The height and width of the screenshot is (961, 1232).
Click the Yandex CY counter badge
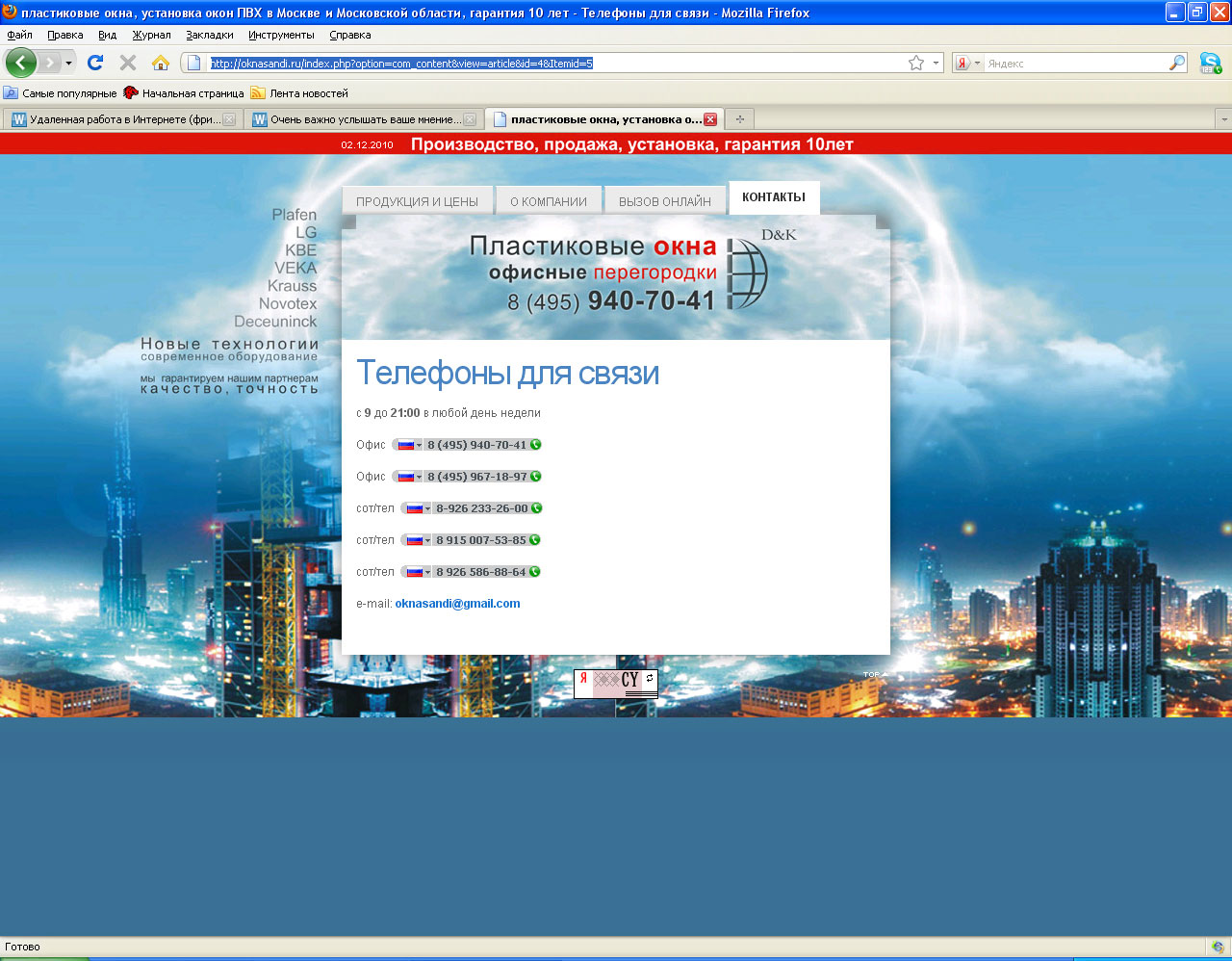point(616,684)
